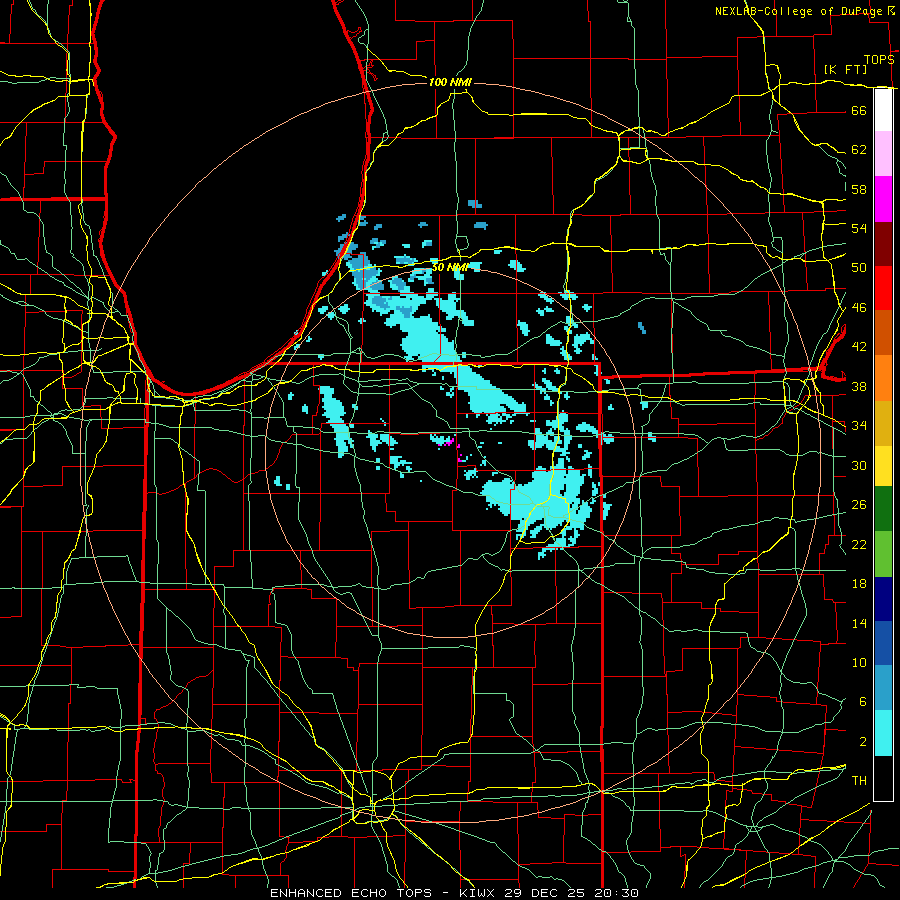Image resolution: width=900 pixels, height=900 pixels.
Task: Select the 62 value on legend scale
Action: point(859,150)
